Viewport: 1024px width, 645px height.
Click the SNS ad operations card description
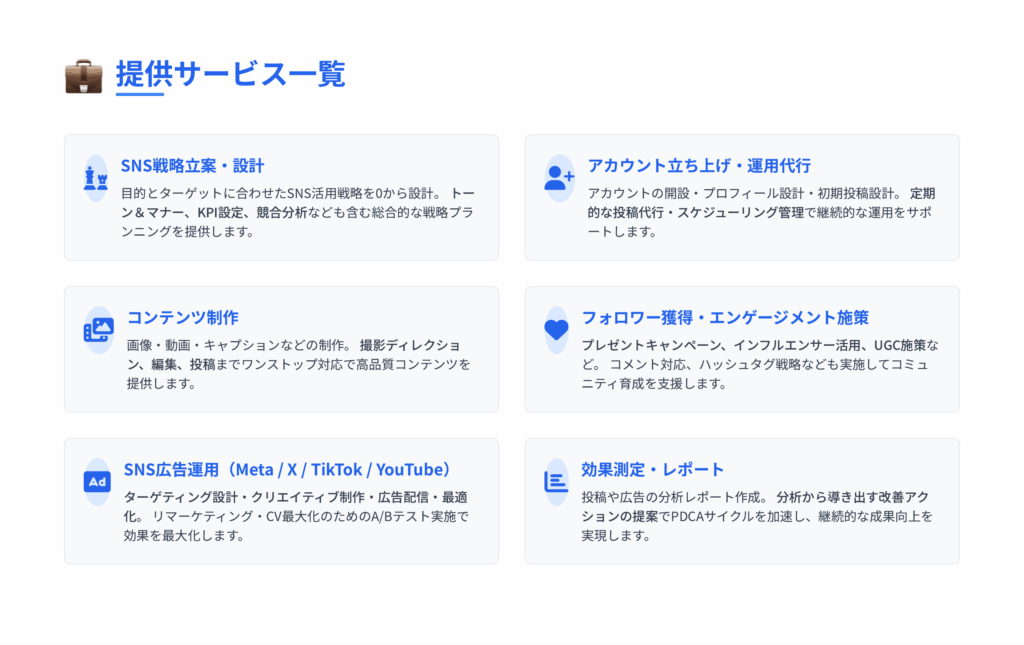[x=296, y=516]
